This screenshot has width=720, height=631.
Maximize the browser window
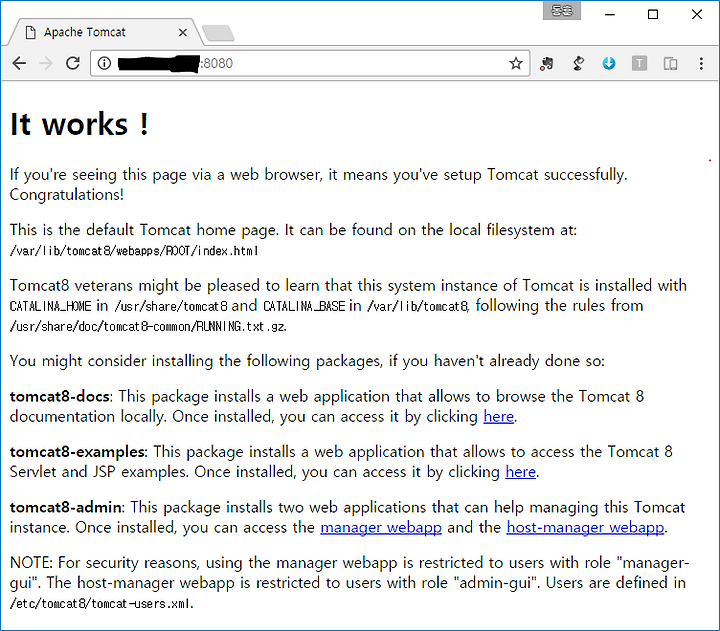[x=652, y=15]
